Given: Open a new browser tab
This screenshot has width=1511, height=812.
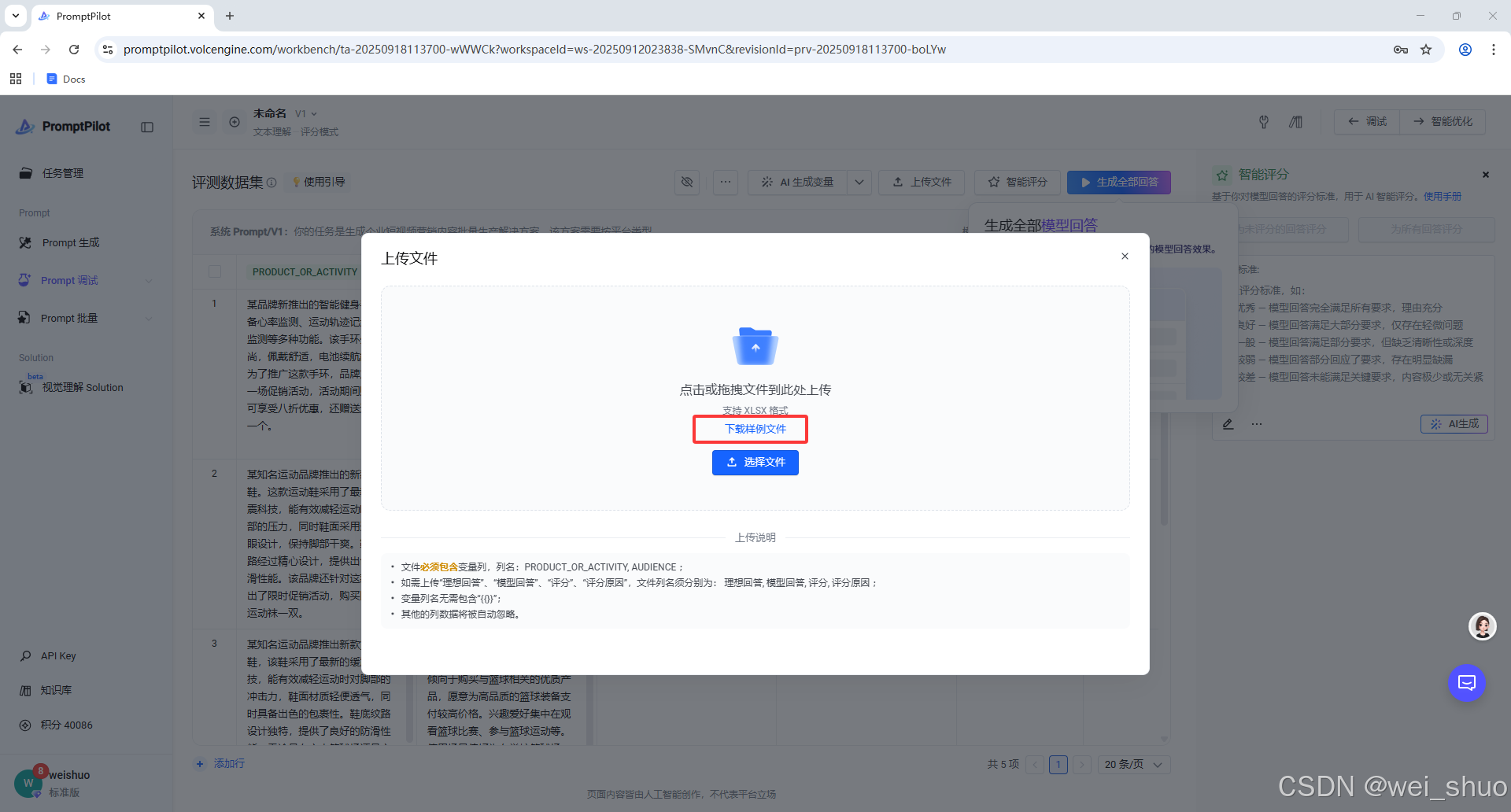Looking at the screenshot, I should tap(230, 16).
